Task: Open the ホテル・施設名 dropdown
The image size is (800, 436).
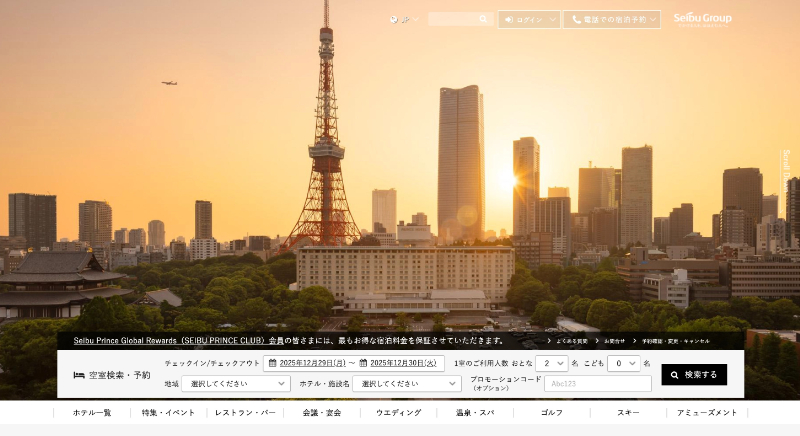Action: click(x=407, y=384)
